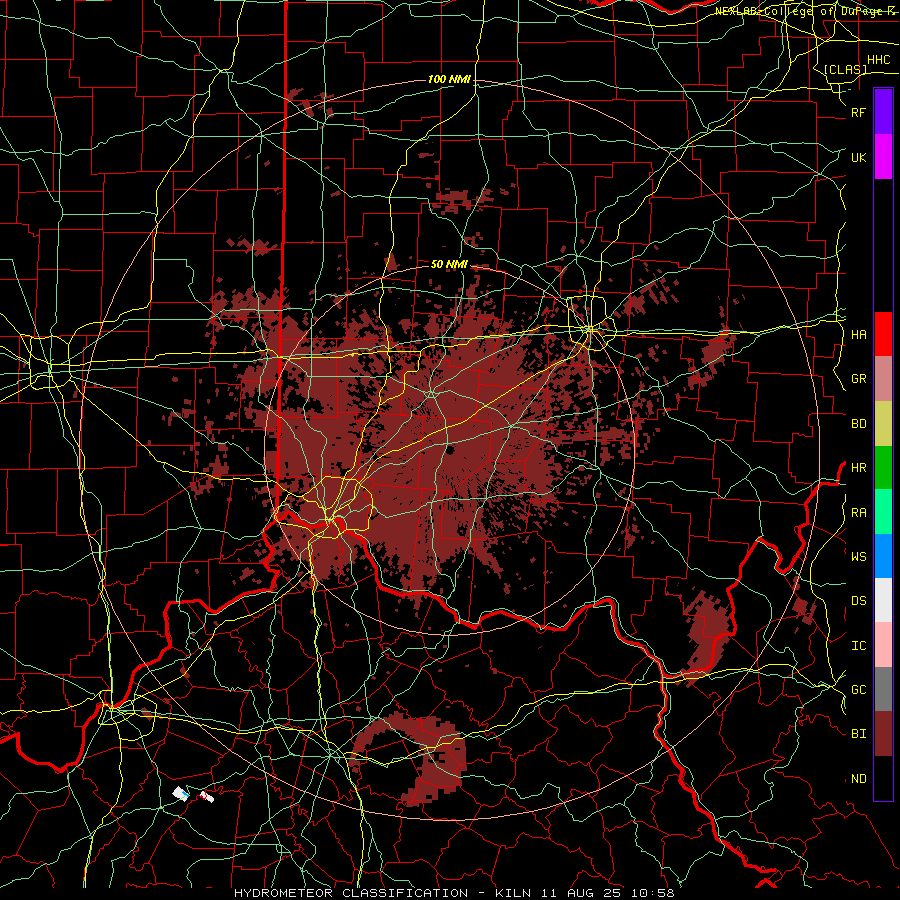Click the [CLAS] units label
The width and height of the screenshot is (900, 900).
pyautogui.click(x=845, y=69)
